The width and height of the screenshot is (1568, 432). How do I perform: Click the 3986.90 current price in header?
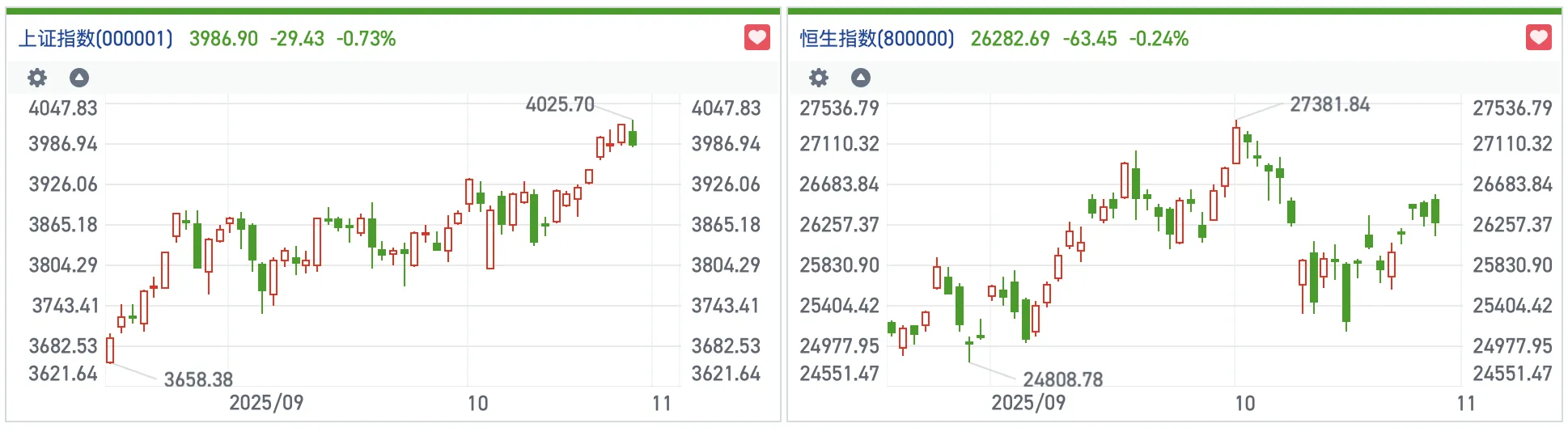pyautogui.click(x=223, y=39)
